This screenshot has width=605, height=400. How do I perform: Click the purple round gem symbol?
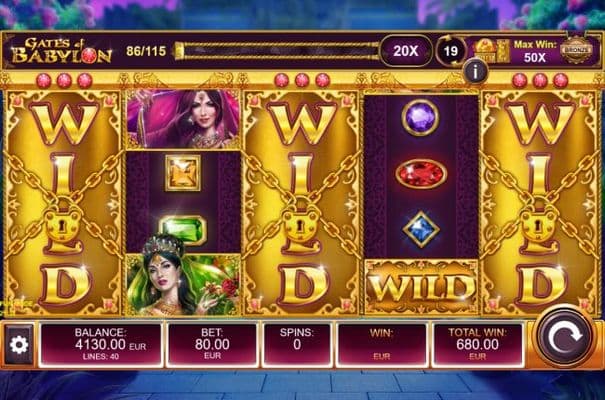tap(421, 117)
